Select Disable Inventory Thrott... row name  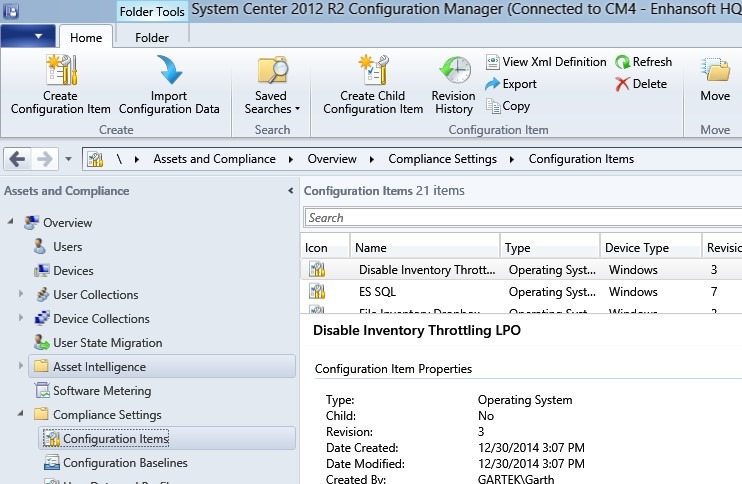427,270
